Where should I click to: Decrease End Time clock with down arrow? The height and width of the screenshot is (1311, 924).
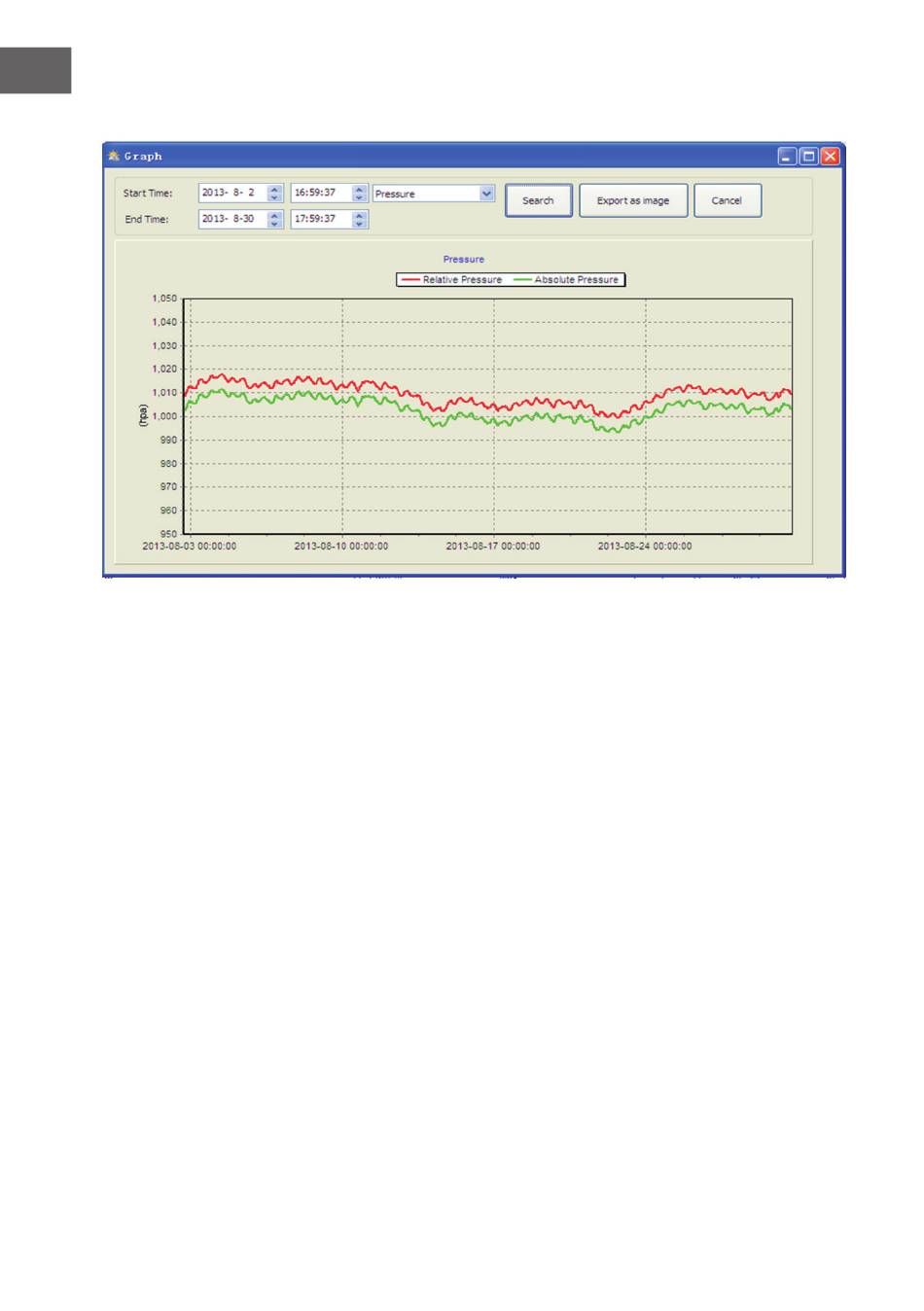pos(360,224)
